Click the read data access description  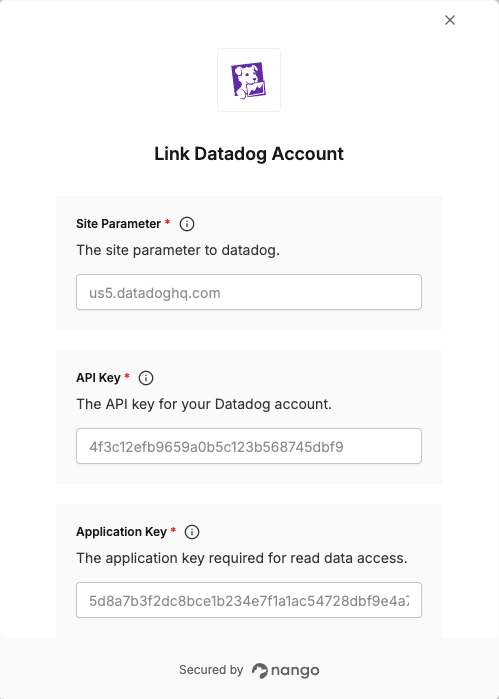click(x=242, y=558)
